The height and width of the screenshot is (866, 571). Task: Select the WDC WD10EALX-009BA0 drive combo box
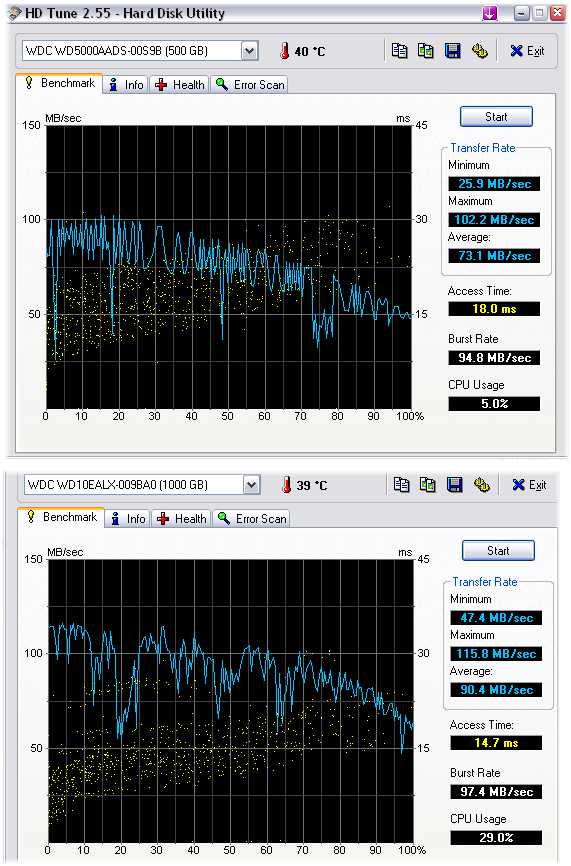point(142,485)
